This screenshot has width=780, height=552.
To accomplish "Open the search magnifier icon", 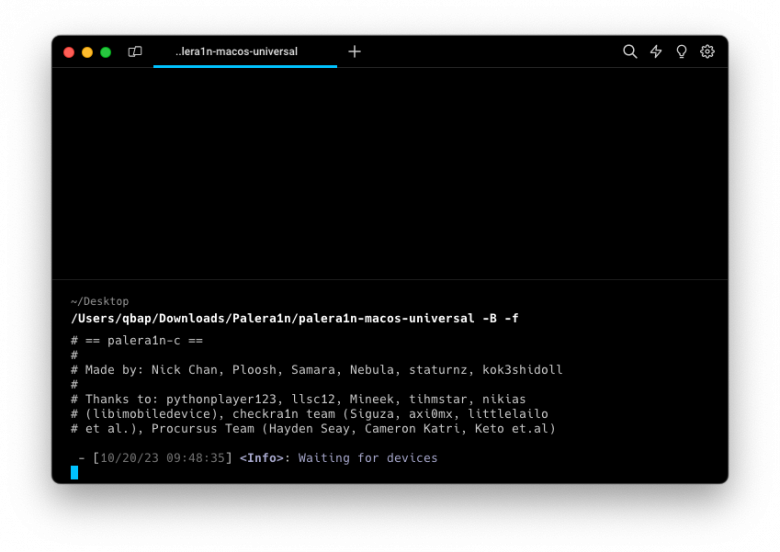I will click(x=630, y=51).
